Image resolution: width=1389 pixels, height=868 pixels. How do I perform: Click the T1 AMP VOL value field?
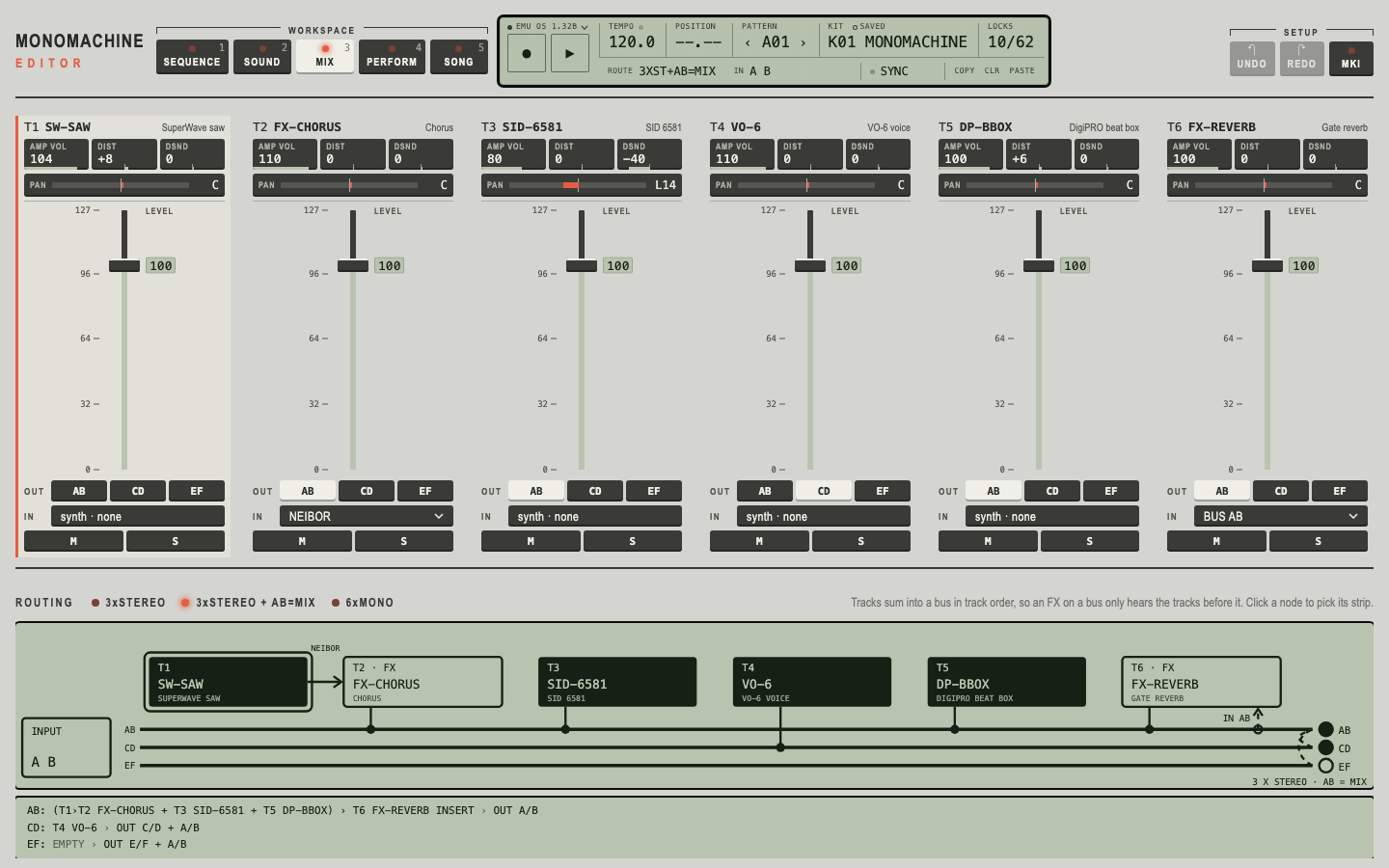(56, 154)
